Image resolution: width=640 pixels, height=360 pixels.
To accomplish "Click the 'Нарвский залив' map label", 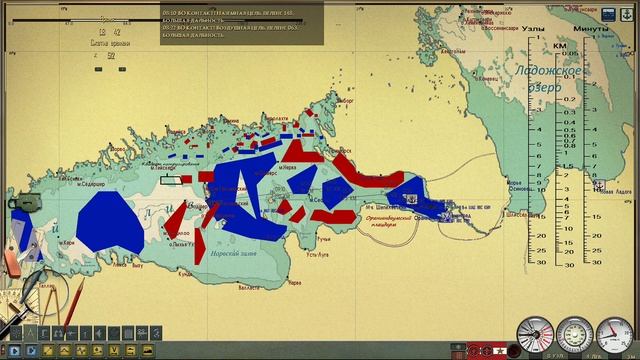I will click(x=233, y=253).
